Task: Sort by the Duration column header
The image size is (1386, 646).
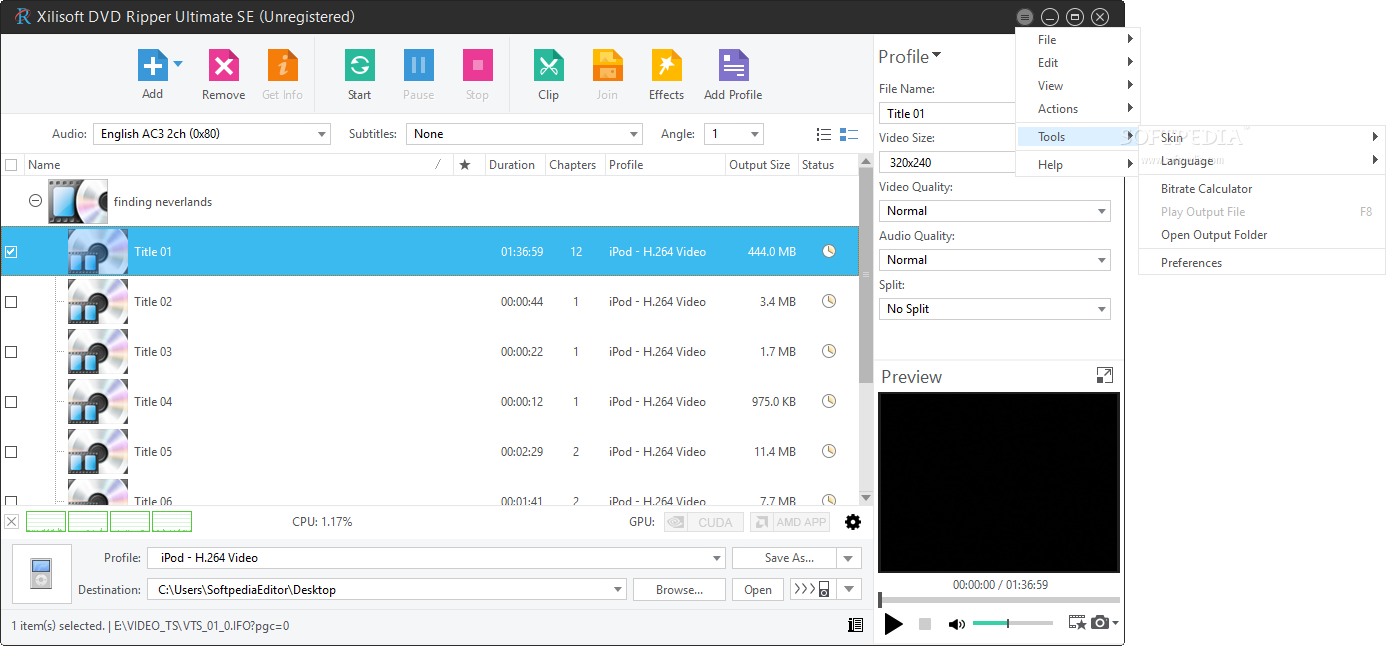Action: pos(515,165)
